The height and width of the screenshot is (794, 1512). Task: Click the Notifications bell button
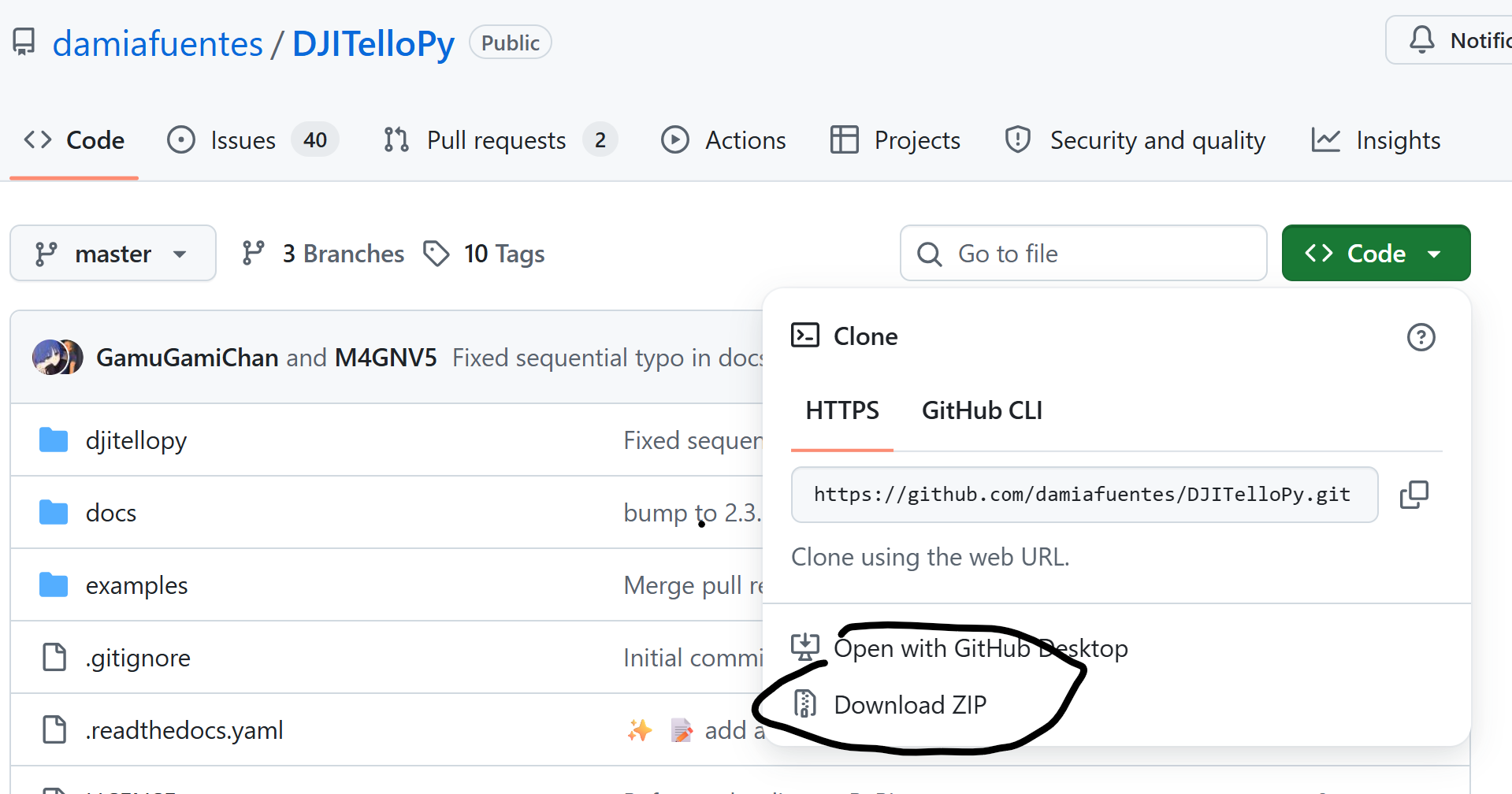click(1448, 40)
